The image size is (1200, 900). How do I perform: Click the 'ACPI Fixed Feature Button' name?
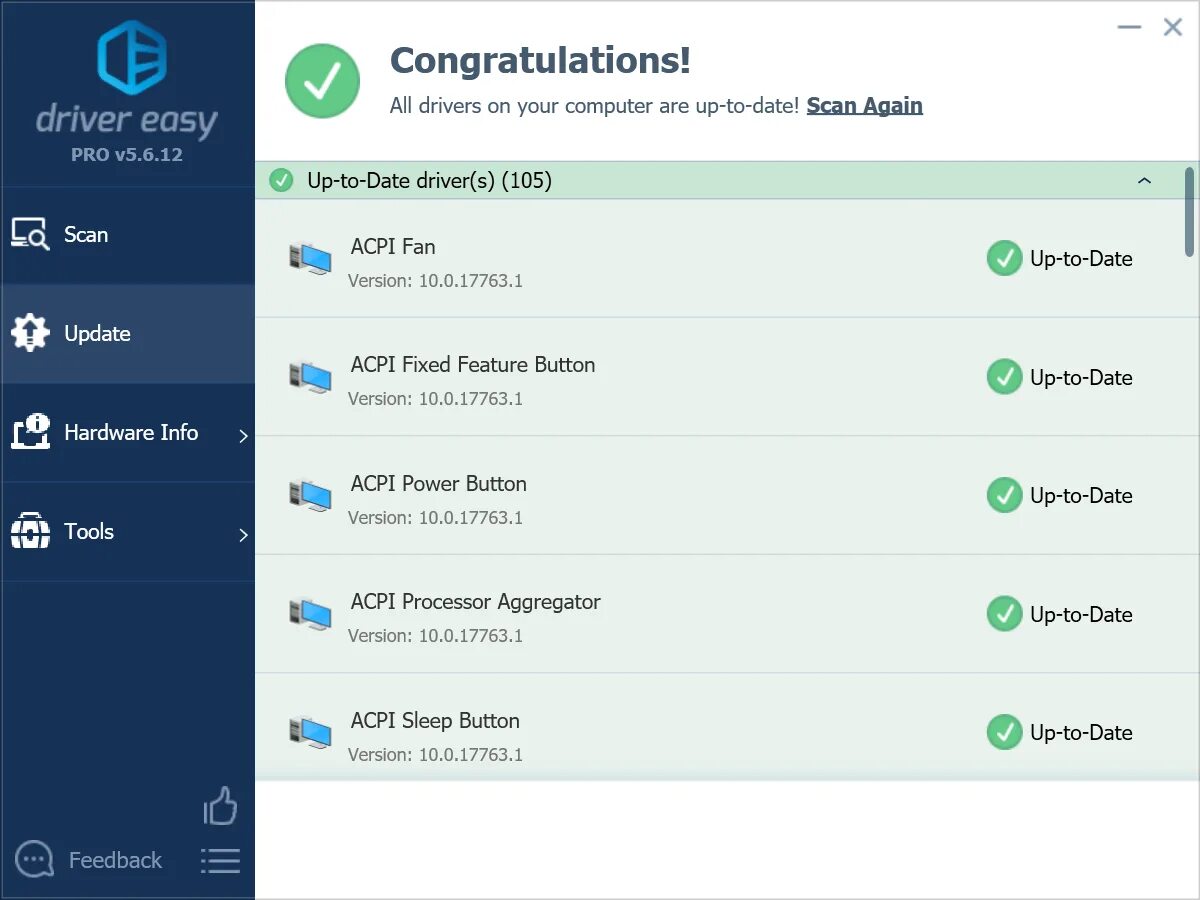pos(473,365)
